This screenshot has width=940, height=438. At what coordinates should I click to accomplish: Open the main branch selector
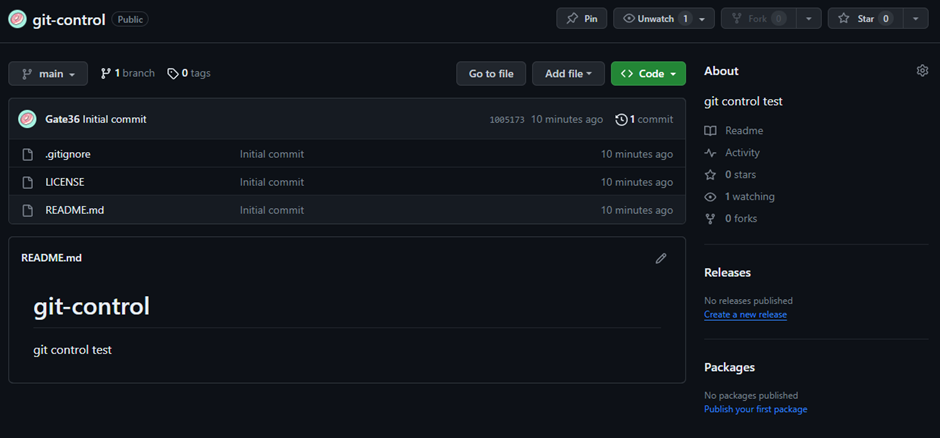[48, 74]
